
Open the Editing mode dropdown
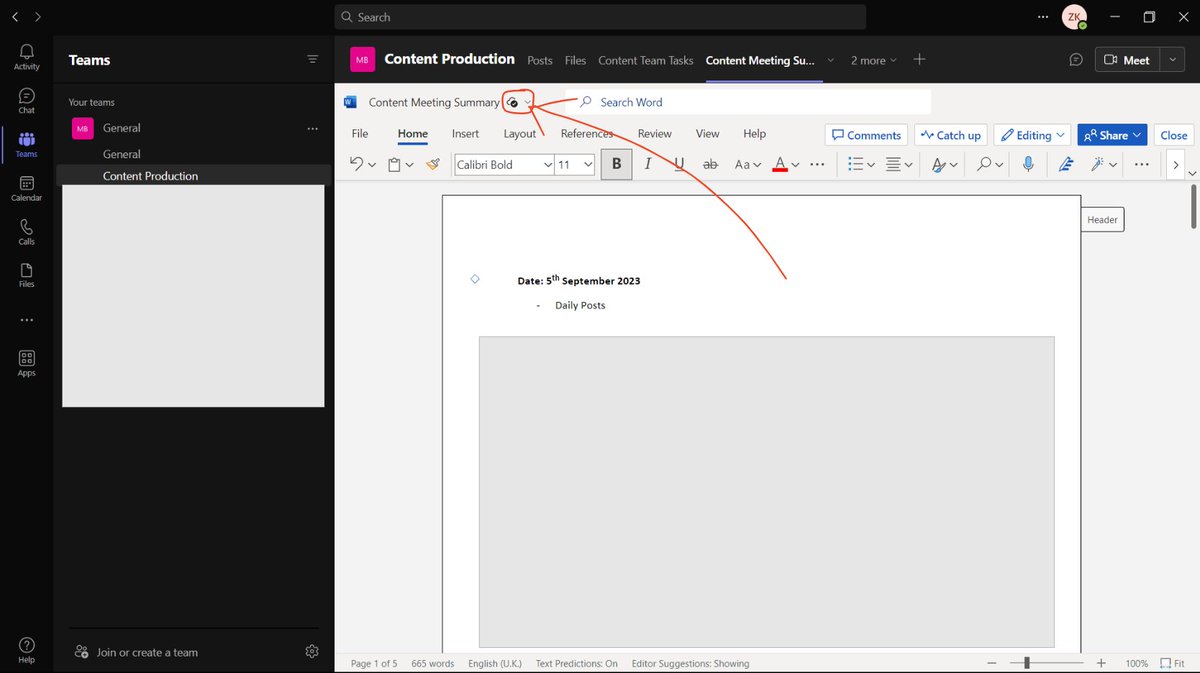(1032, 135)
